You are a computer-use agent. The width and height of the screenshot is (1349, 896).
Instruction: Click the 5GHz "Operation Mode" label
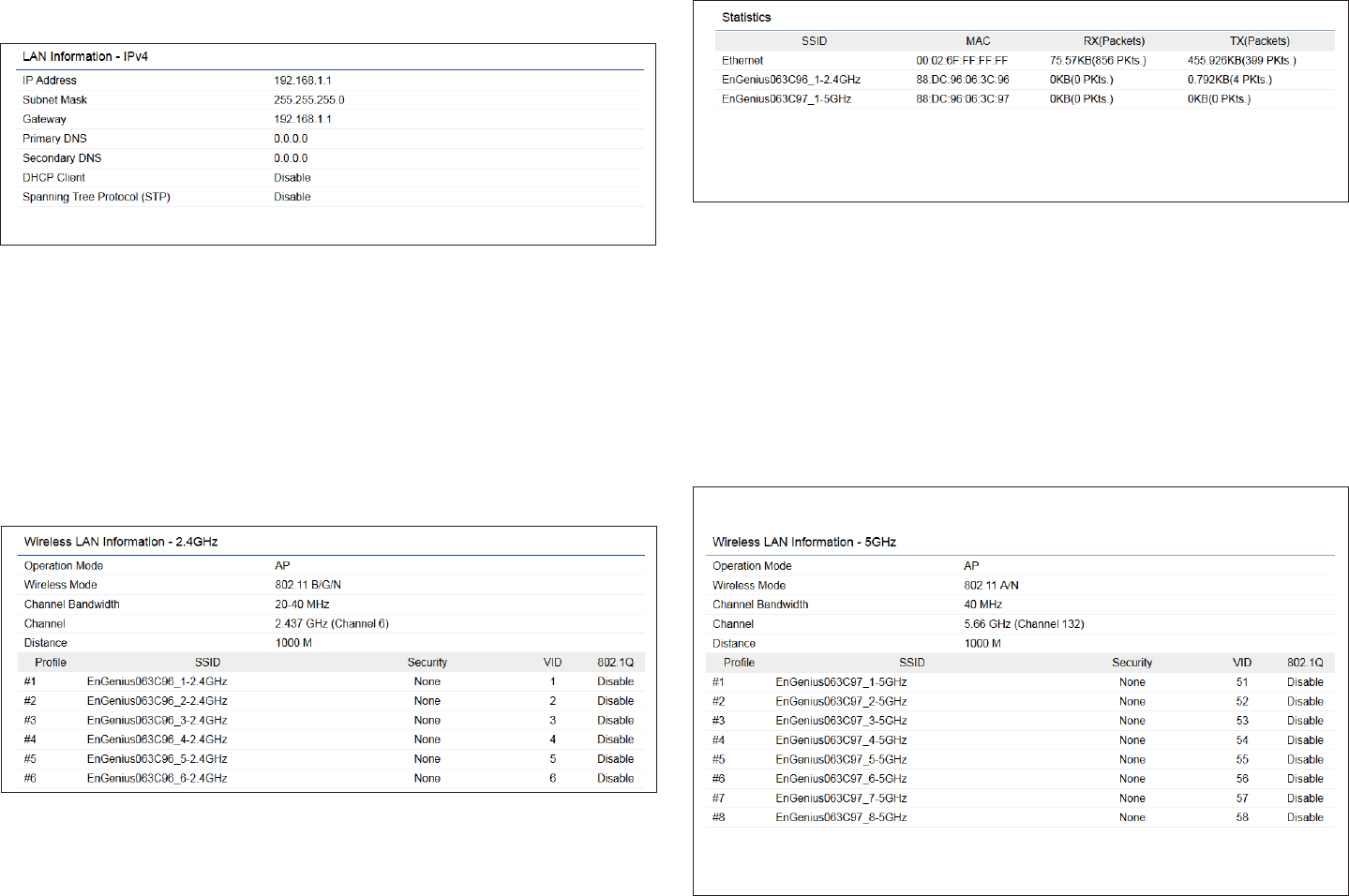752,566
